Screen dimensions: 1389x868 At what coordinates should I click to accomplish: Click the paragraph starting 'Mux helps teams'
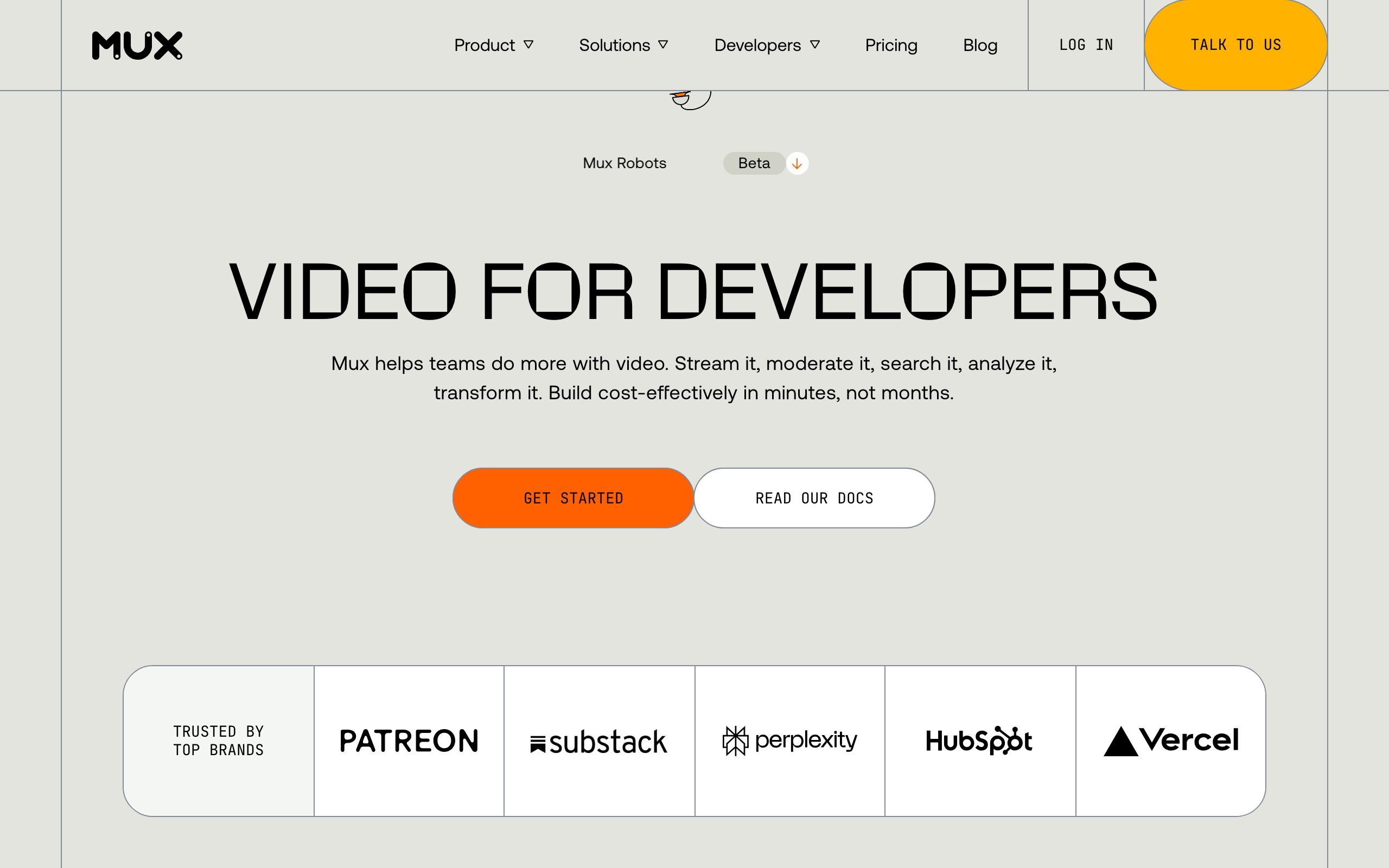(x=694, y=378)
